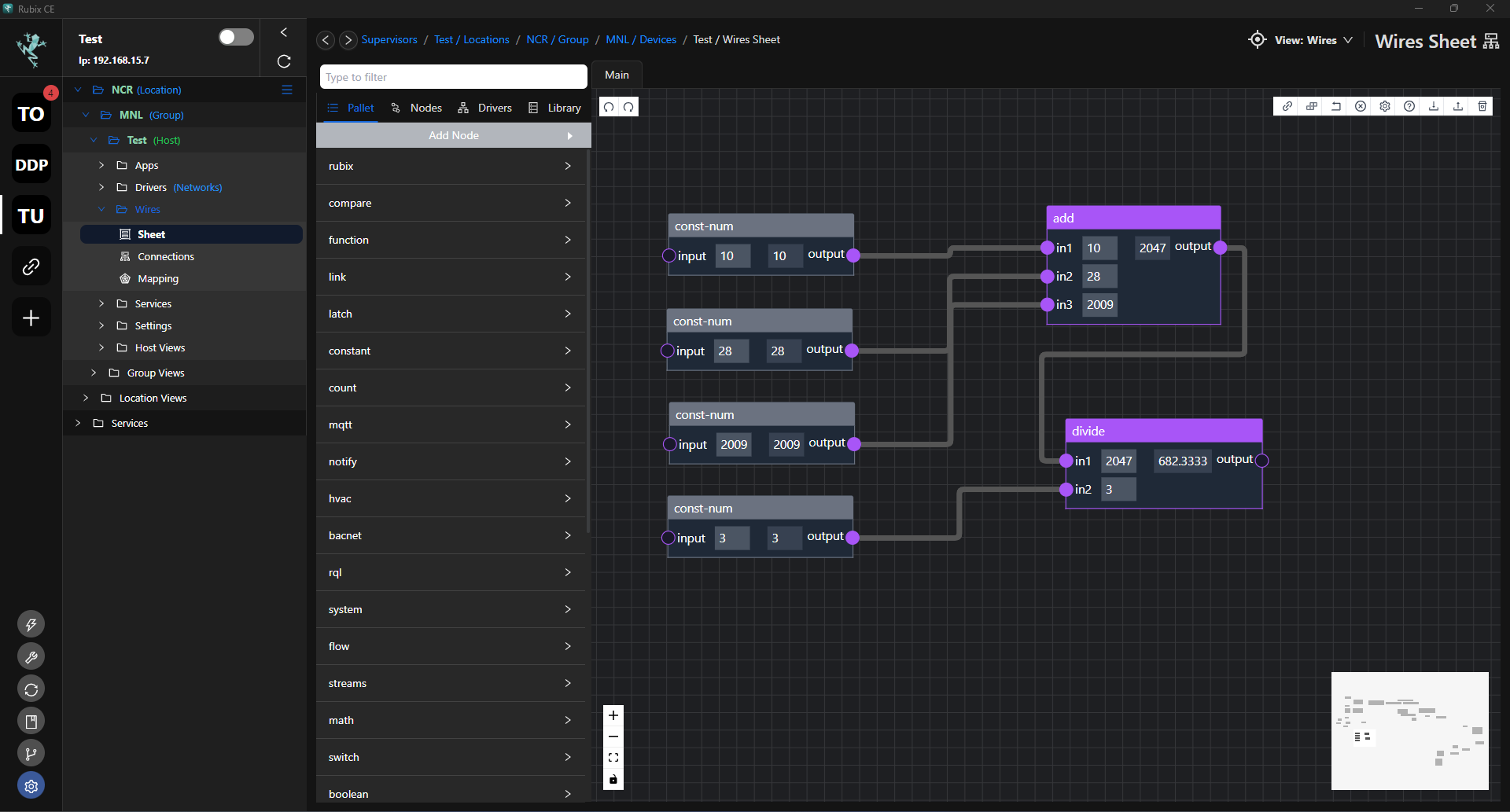Expand the bacnet node category
This screenshot has width=1510, height=812.
click(450, 535)
